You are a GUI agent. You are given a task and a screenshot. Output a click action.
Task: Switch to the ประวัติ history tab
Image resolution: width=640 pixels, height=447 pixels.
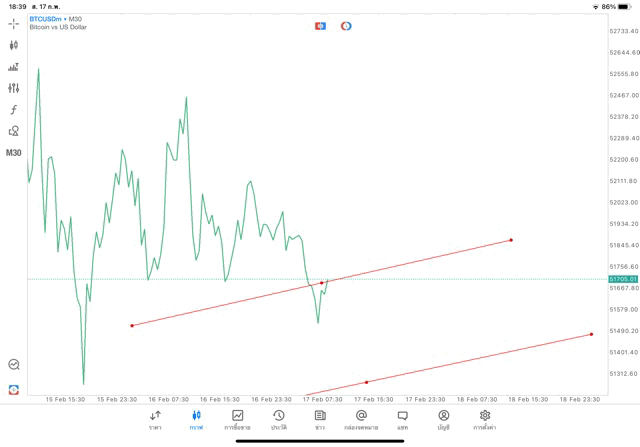[278, 419]
